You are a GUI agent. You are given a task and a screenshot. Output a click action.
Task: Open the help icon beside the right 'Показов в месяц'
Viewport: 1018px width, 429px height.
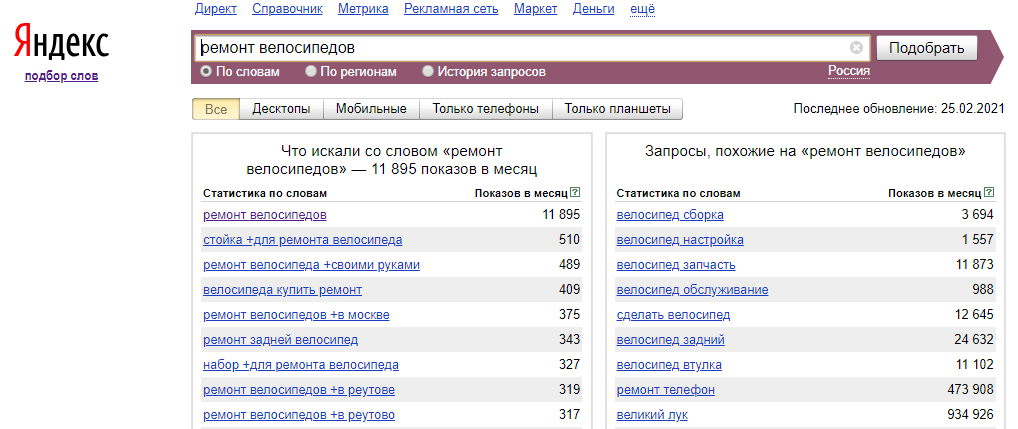click(x=988, y=193)
